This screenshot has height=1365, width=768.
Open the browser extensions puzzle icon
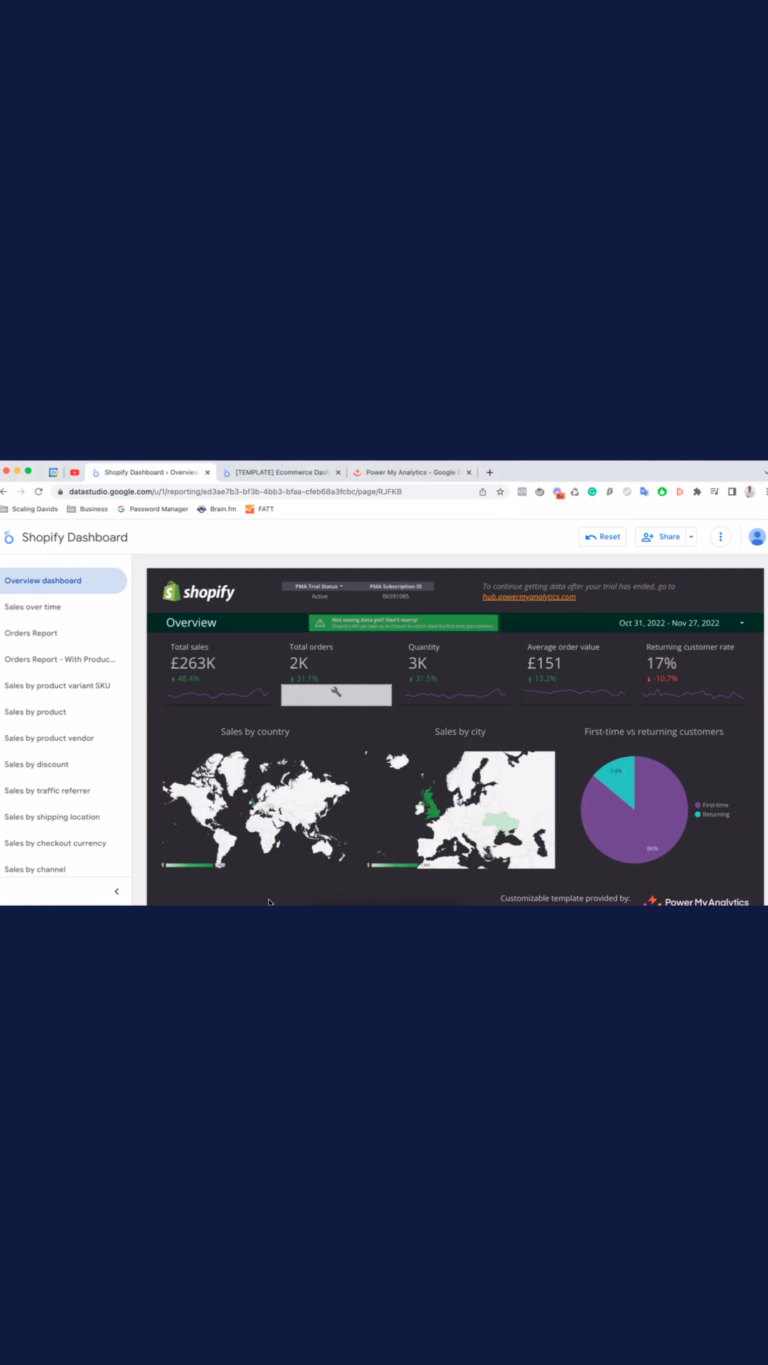tap(697, 492)
